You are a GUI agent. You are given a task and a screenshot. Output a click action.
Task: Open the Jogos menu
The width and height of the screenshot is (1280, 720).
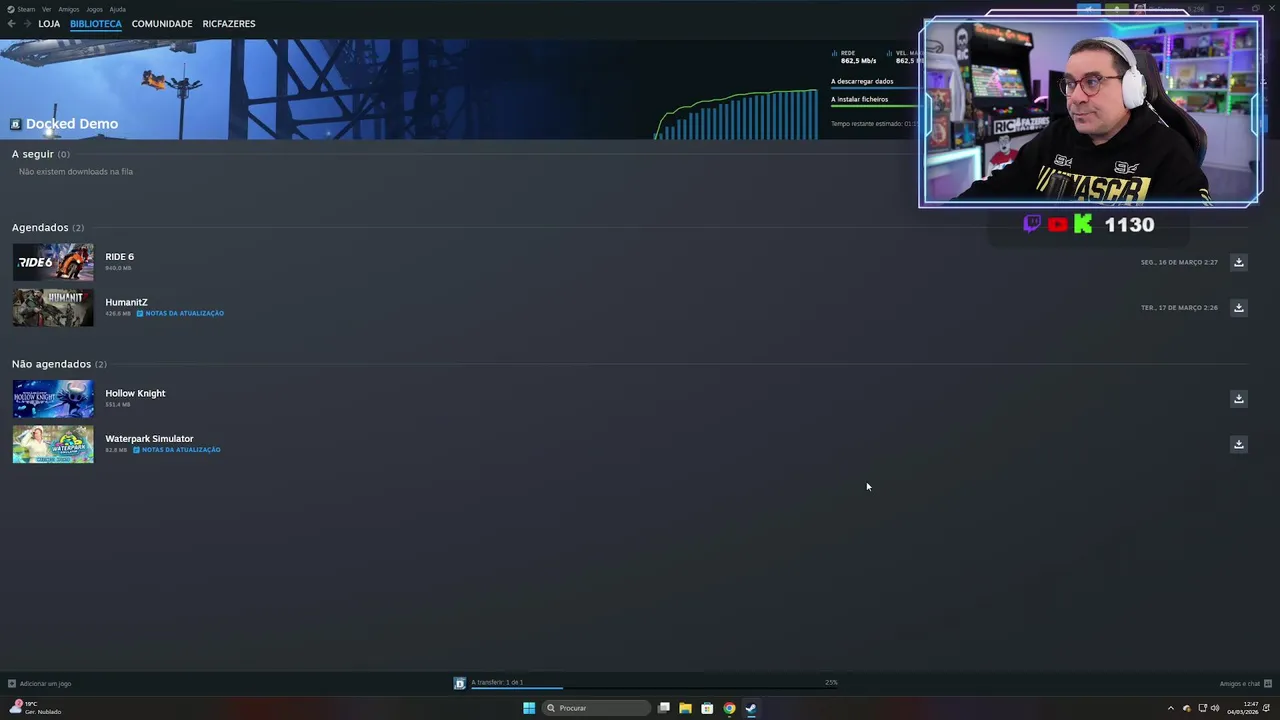[94, 9]
